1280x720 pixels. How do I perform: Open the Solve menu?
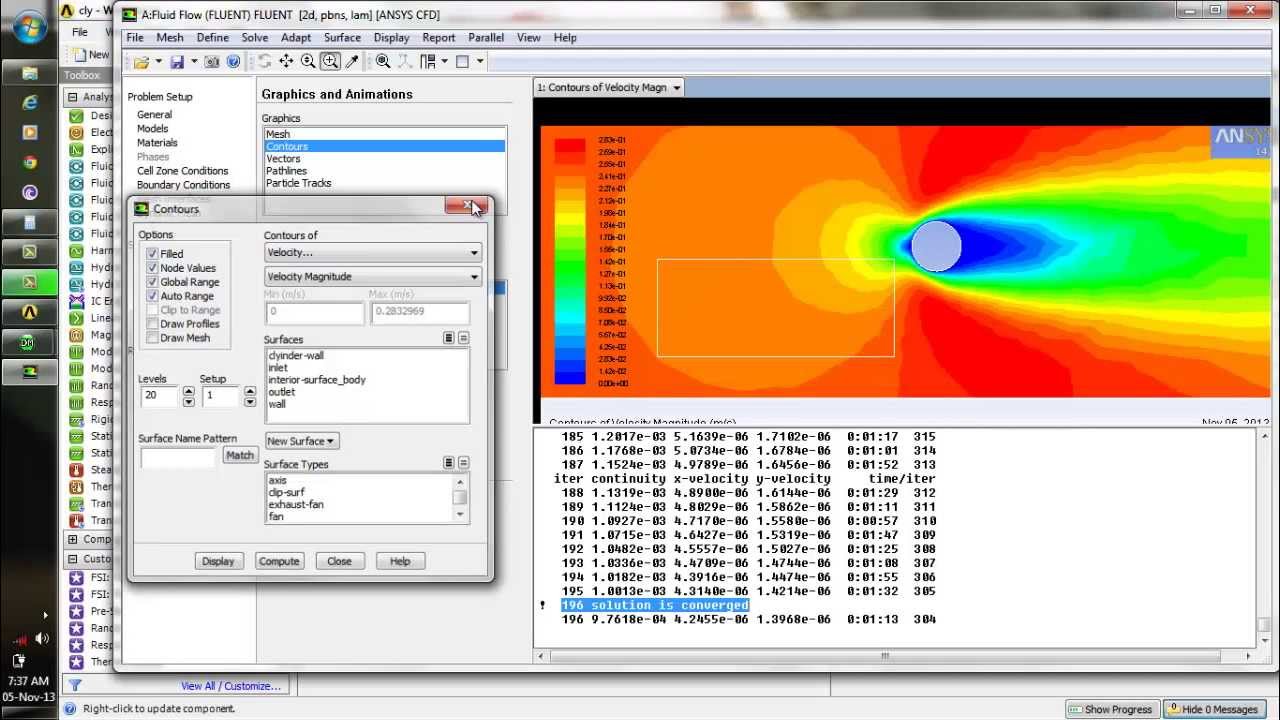click(255, 38)
